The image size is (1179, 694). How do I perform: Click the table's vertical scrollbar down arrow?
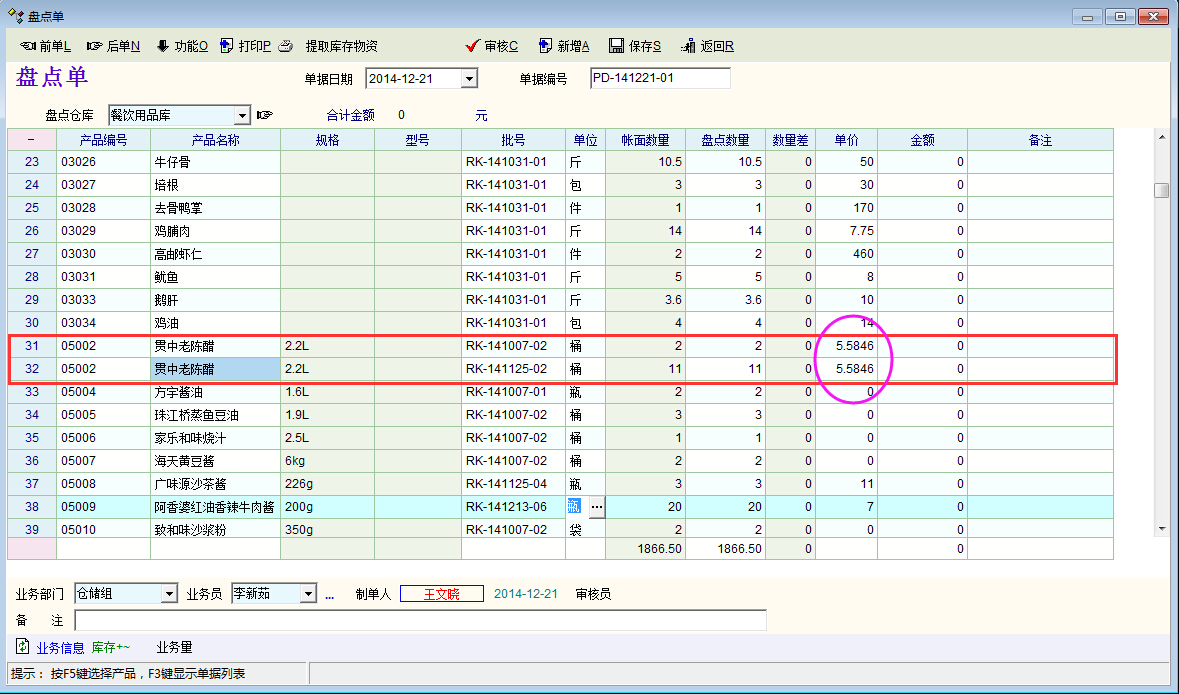pos(1161,528)
